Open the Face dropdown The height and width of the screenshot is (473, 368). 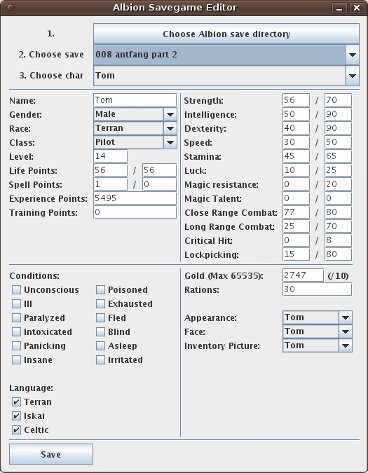[317, 331]
